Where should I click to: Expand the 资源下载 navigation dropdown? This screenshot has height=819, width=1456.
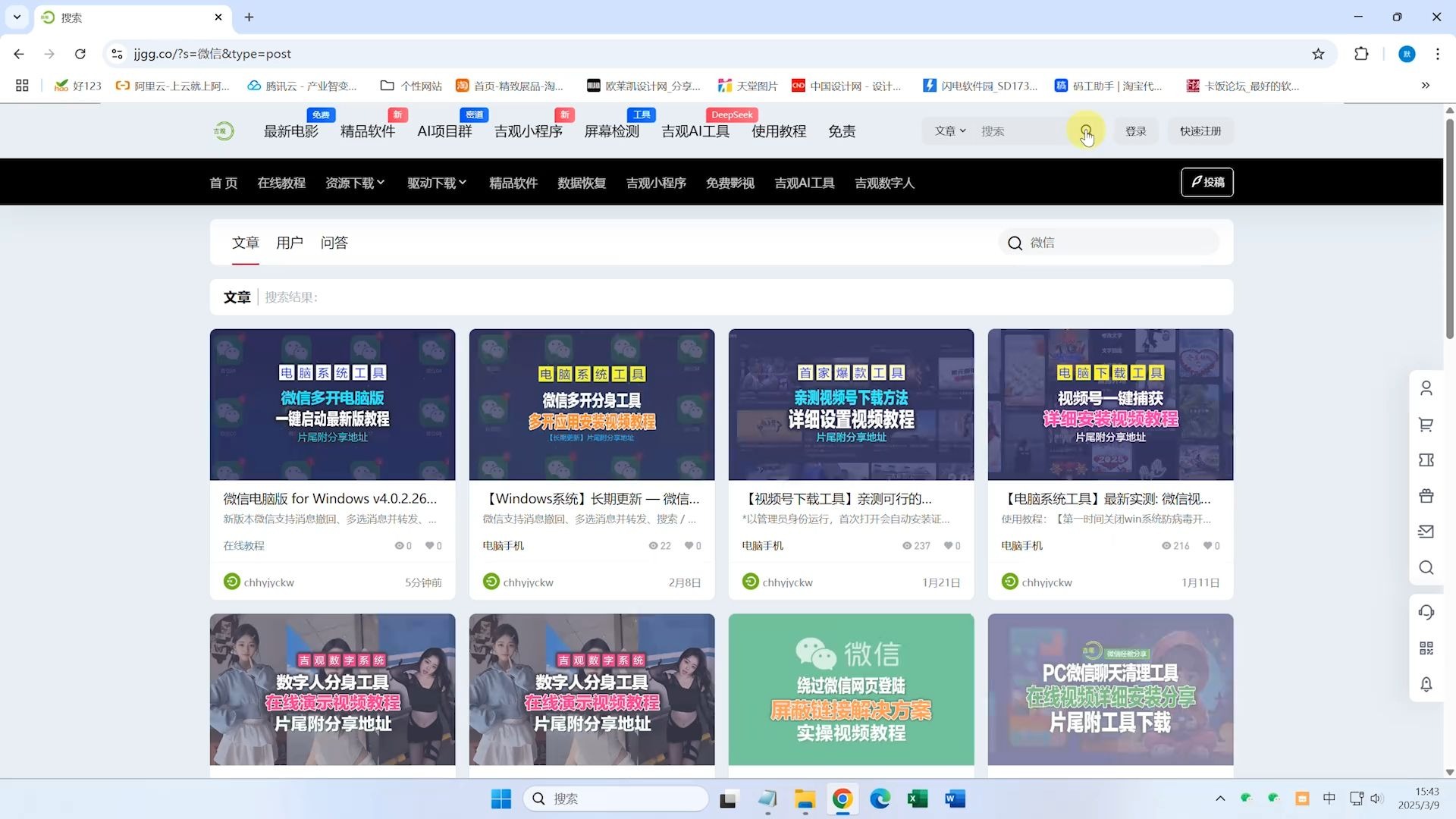pyautogui.click(x=355, y=183)
